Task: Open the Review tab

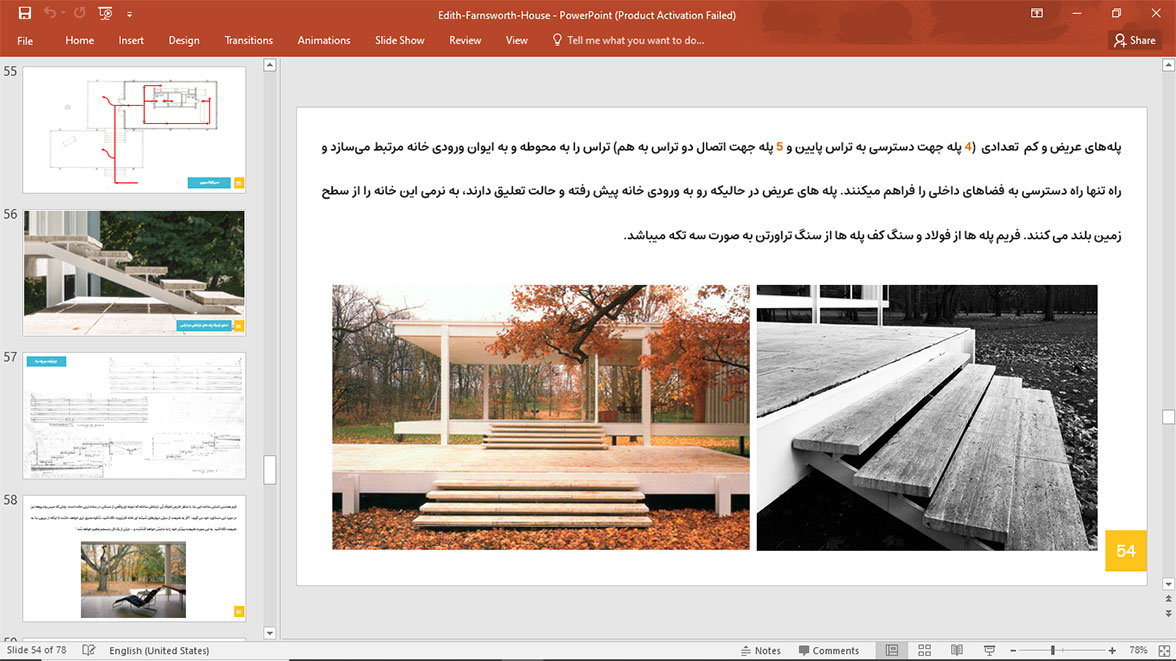Action: point(465,41)
